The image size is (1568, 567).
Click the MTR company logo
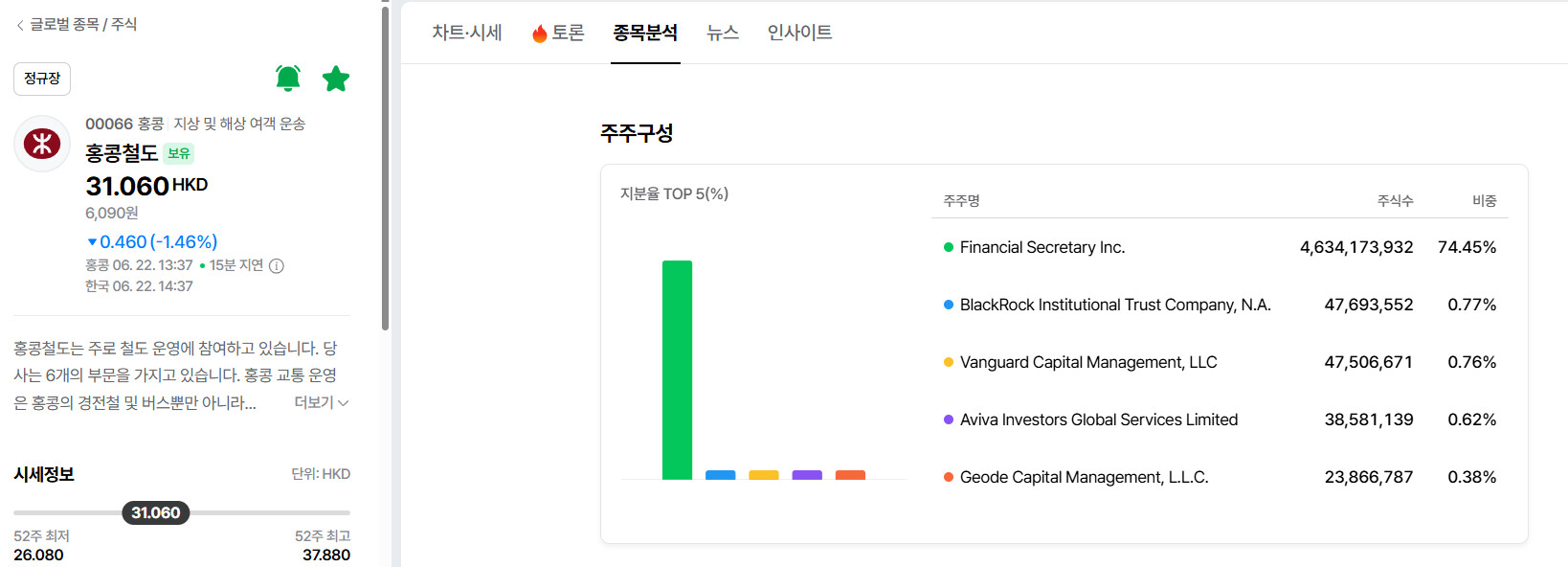[42, 144]
